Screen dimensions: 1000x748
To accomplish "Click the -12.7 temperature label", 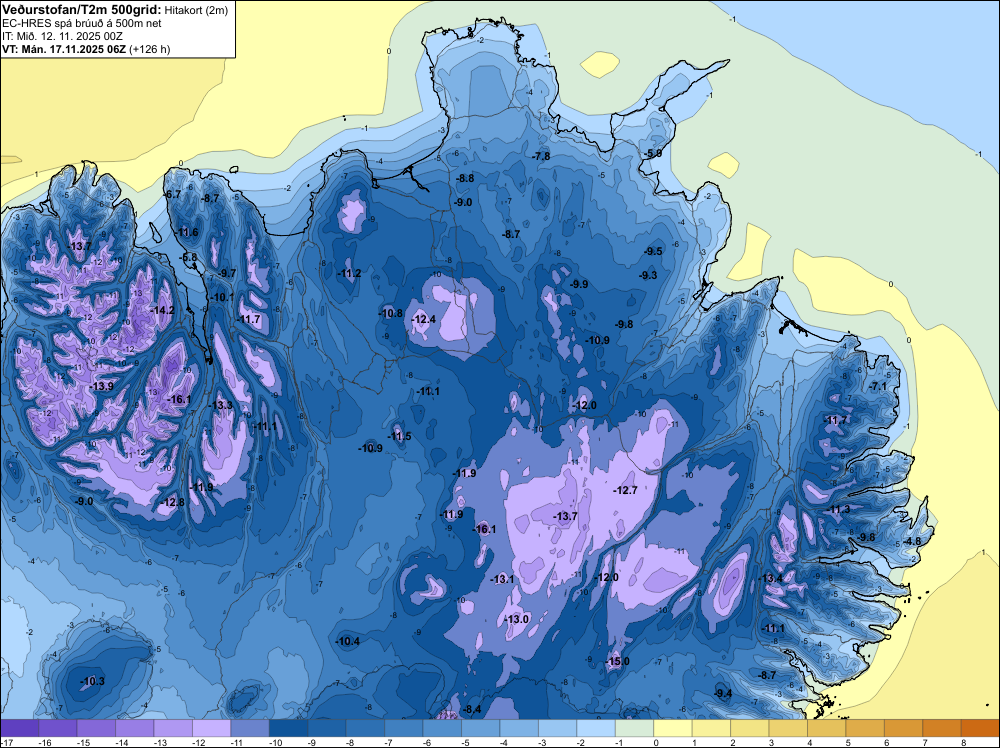I will point(625,490).
